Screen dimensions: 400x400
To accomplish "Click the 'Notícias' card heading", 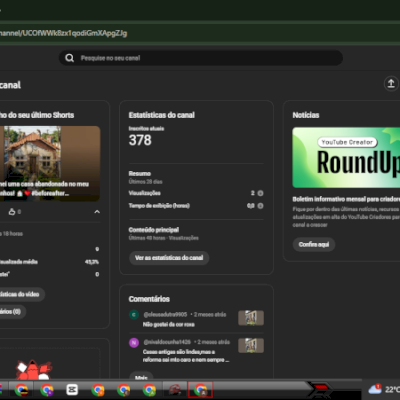I will point(306,115).
